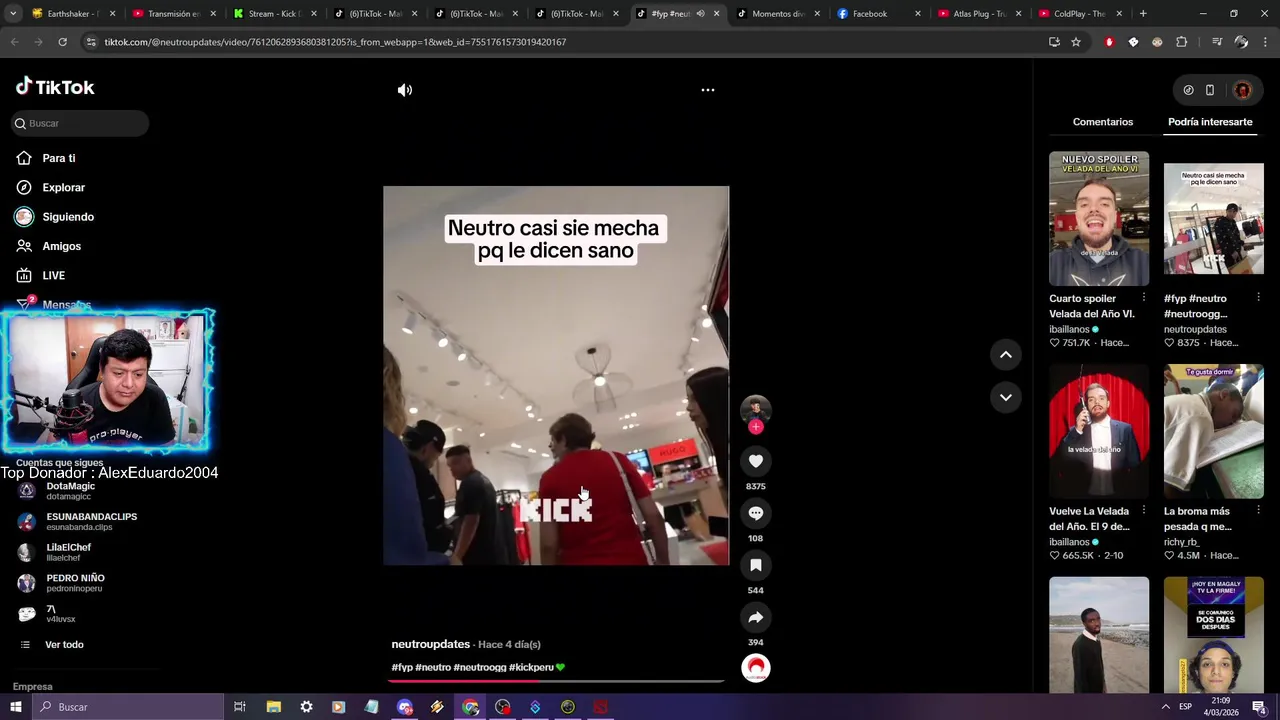This screenshot has width=1280, height=720.
Task: Open the DotaMagic followed account
Action: [70, 491]
